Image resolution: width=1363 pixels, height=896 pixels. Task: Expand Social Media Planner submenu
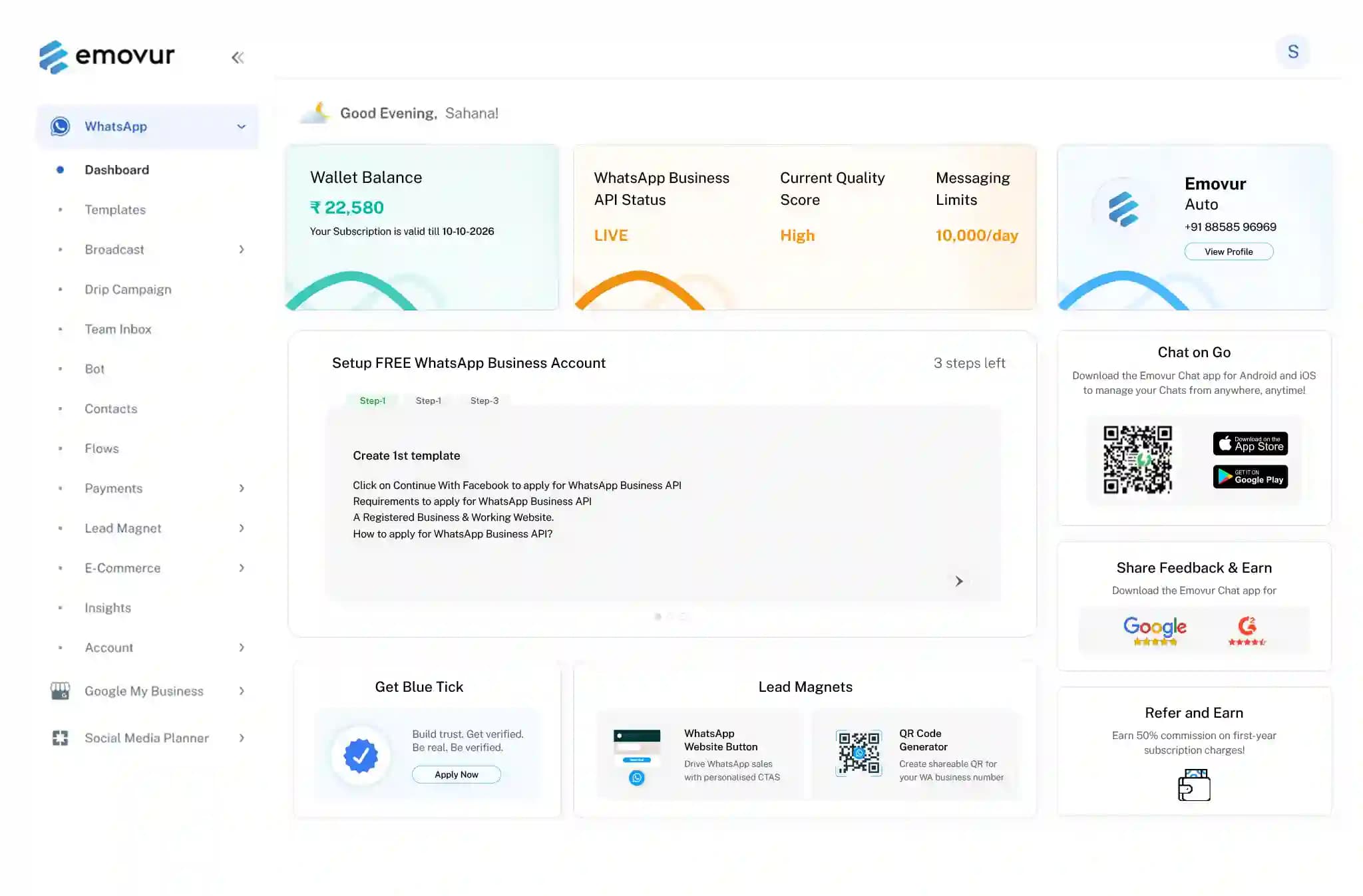tap(242, 738)
